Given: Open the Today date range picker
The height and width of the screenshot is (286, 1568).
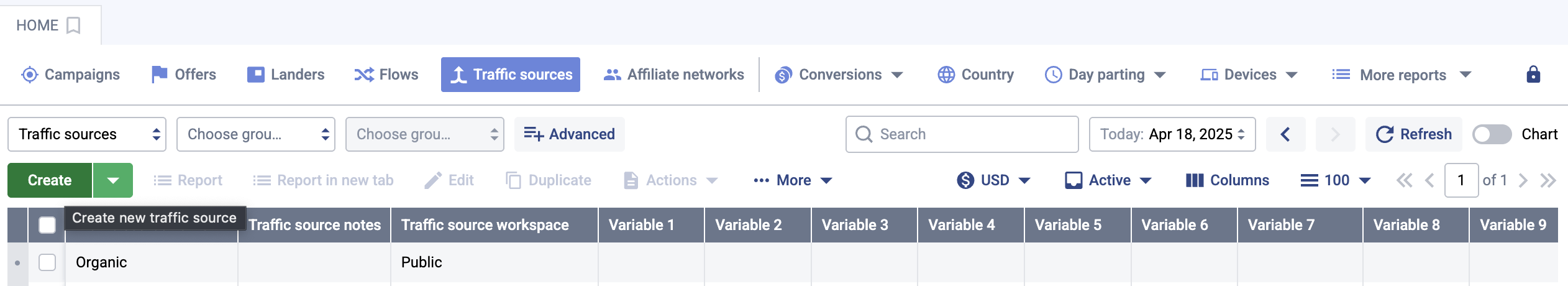Looking at the screenshot, I should coord(1172,134).
